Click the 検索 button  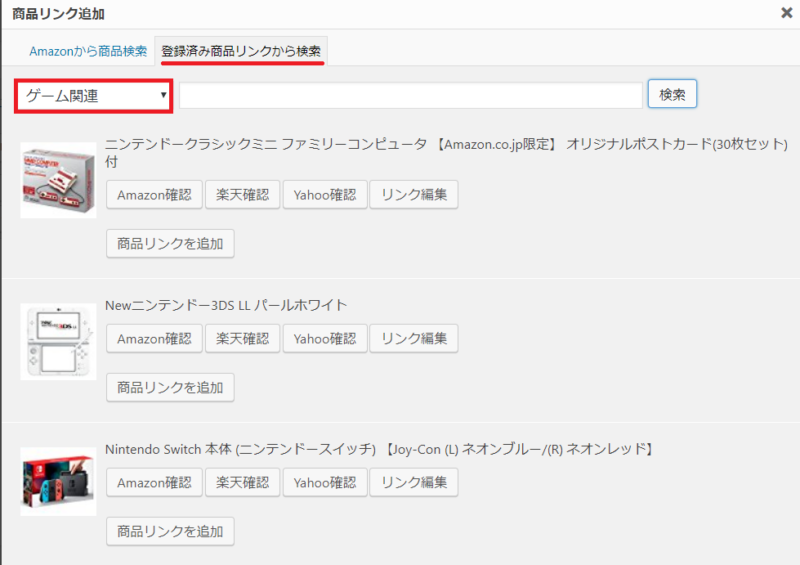point(672,94)
